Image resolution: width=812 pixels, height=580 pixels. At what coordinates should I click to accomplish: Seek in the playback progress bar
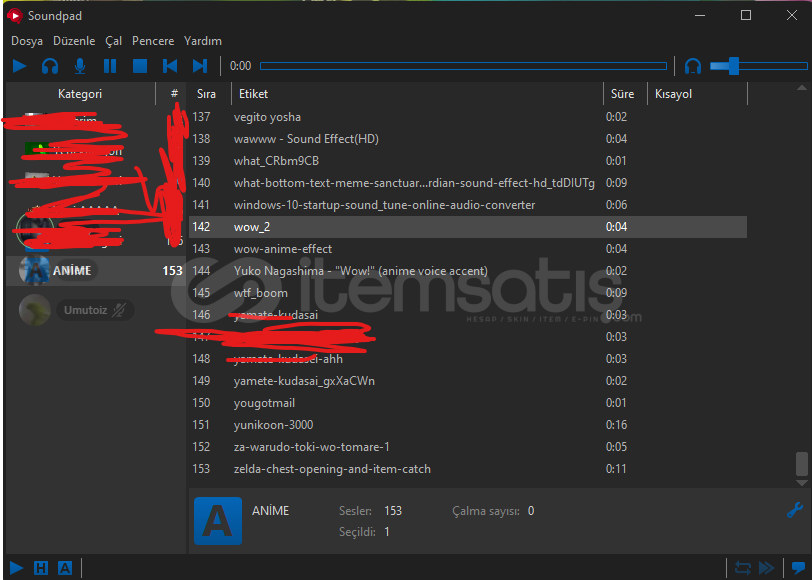pos(463,66)
